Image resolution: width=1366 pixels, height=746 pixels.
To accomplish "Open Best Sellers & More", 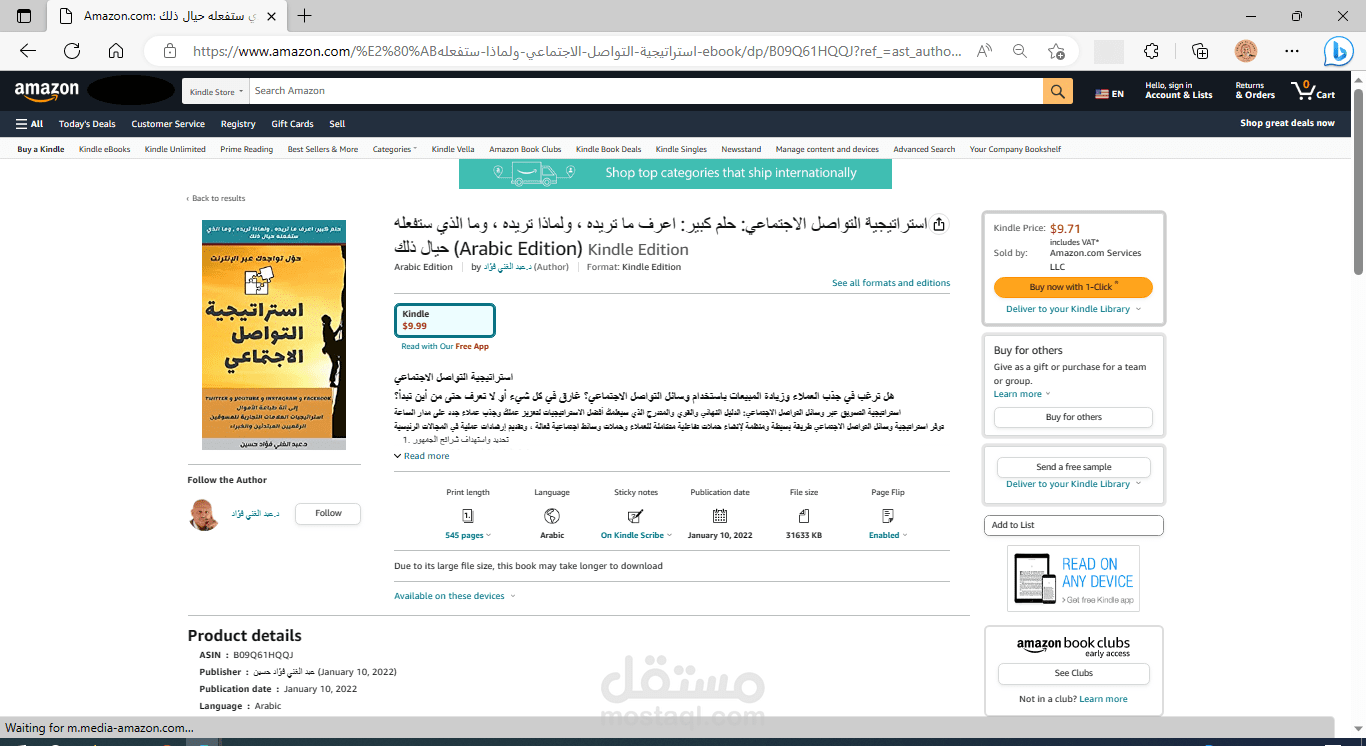I will coord(323,149).
